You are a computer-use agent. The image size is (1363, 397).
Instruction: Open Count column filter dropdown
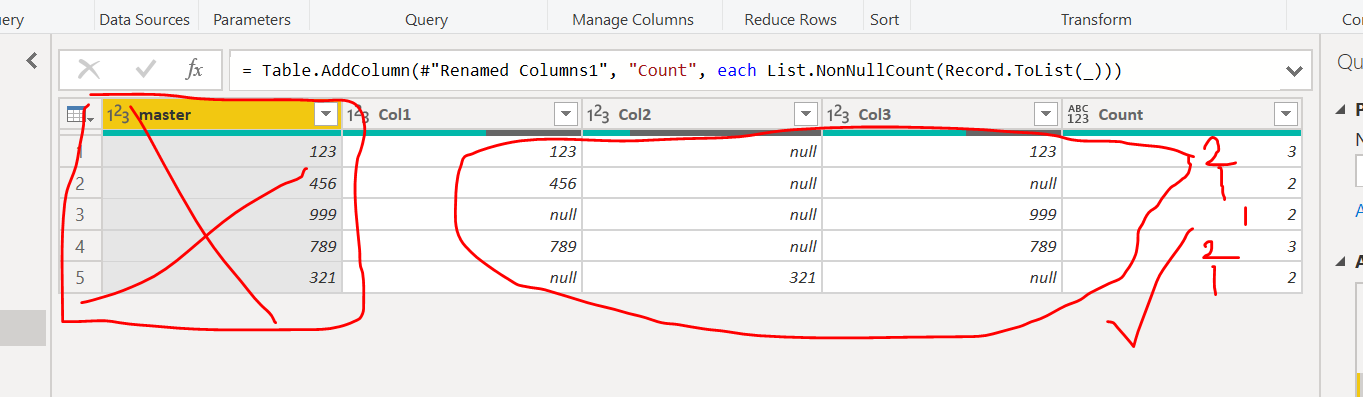pyautogui.click(x=1286, y=114)
